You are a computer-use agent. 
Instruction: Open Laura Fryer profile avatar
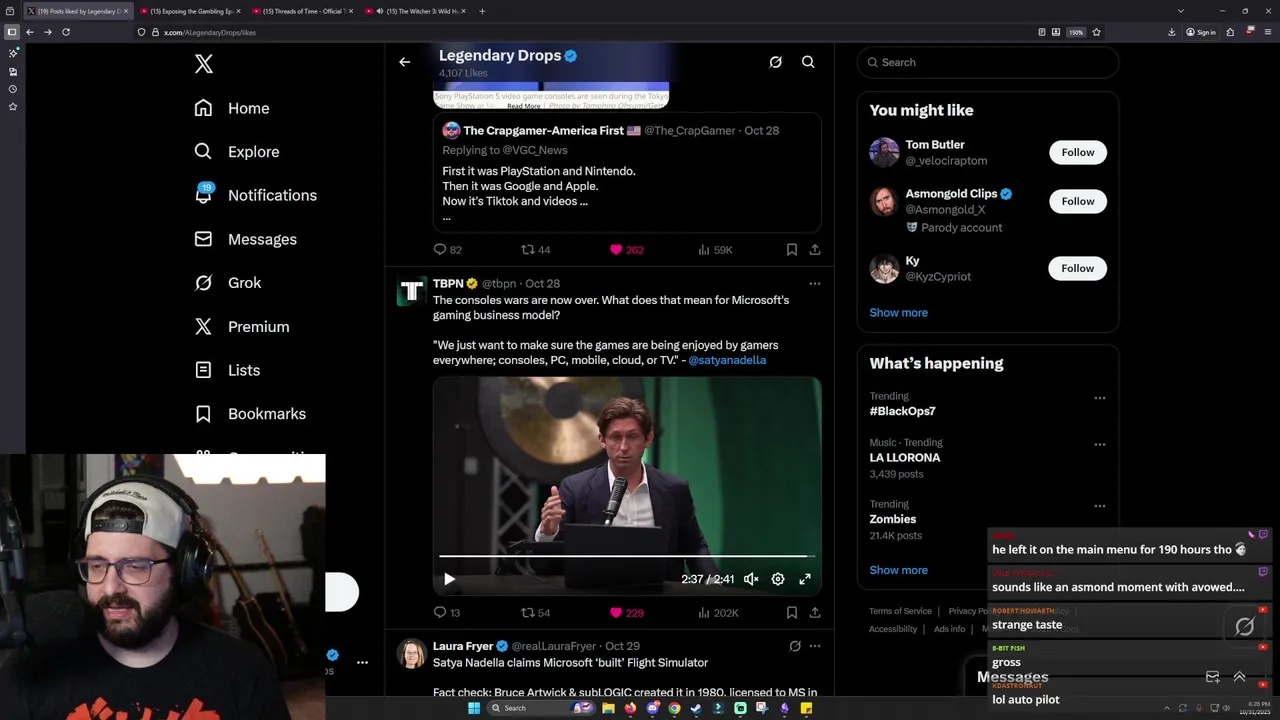[x=411, y=654]
